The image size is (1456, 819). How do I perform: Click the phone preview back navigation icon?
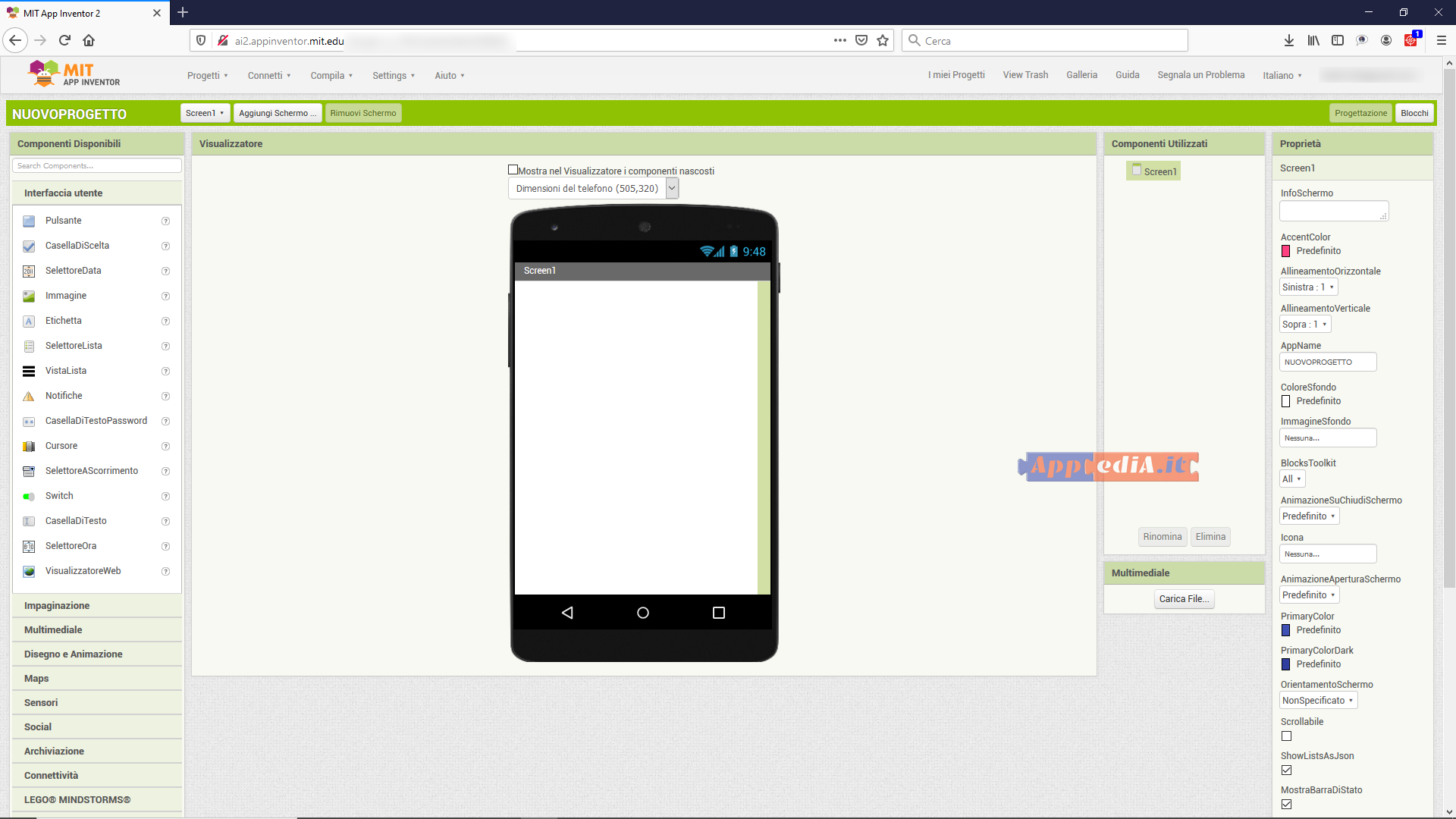[567, 613]
